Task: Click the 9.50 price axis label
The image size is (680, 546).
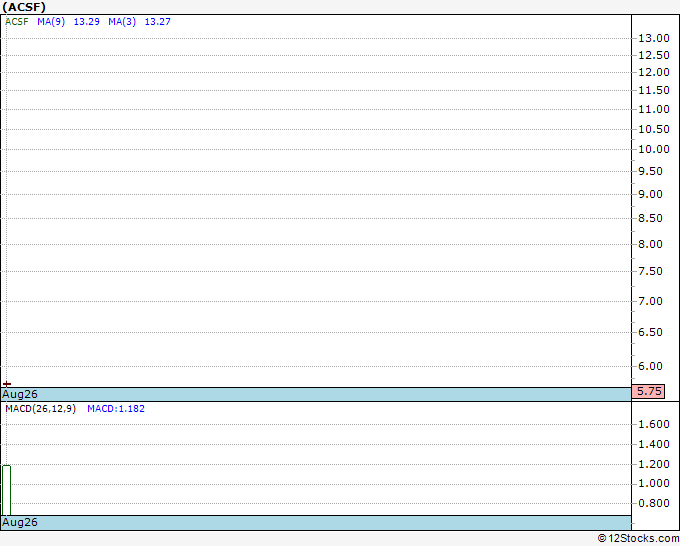Action: pyautogui.click(x=651, y=171)
